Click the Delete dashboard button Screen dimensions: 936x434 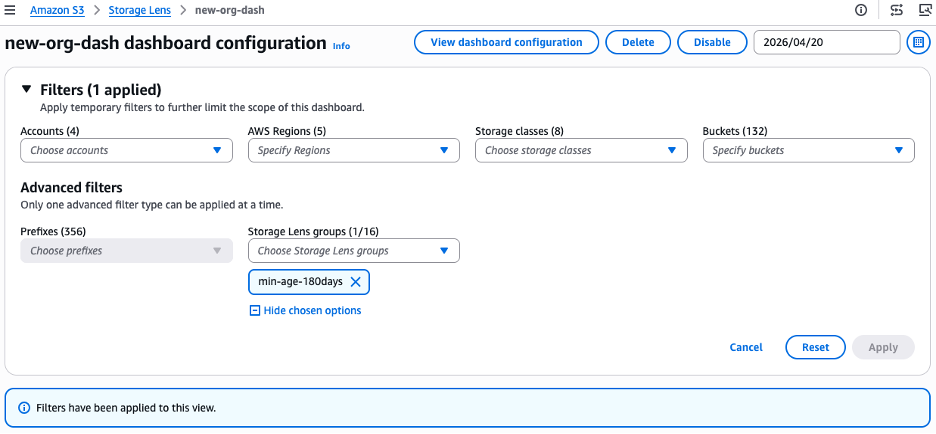(638, 42)
